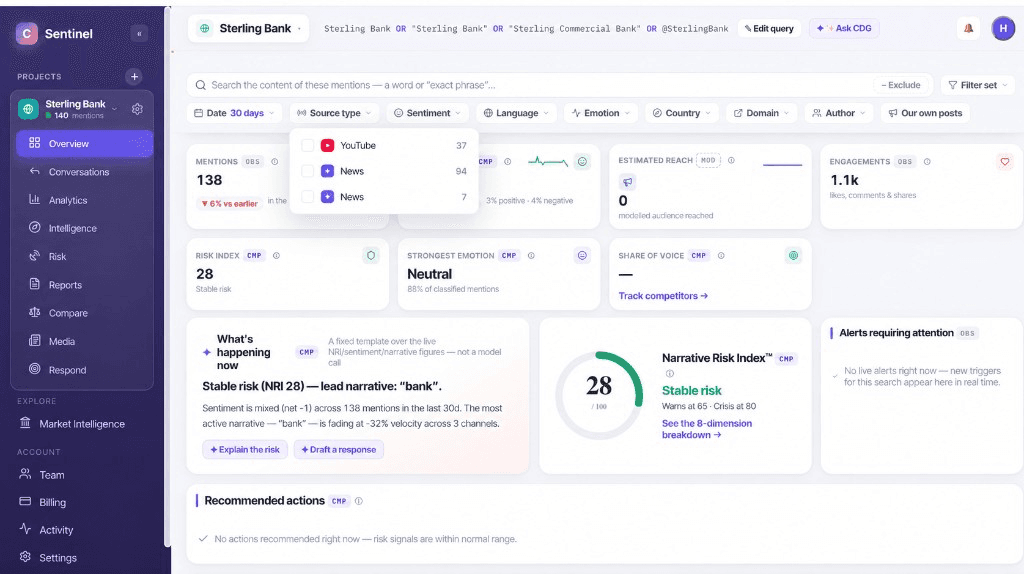This screenshot has height=574, width=1024.
Task: Click the Sentinel logo icon
Action: 27,33
